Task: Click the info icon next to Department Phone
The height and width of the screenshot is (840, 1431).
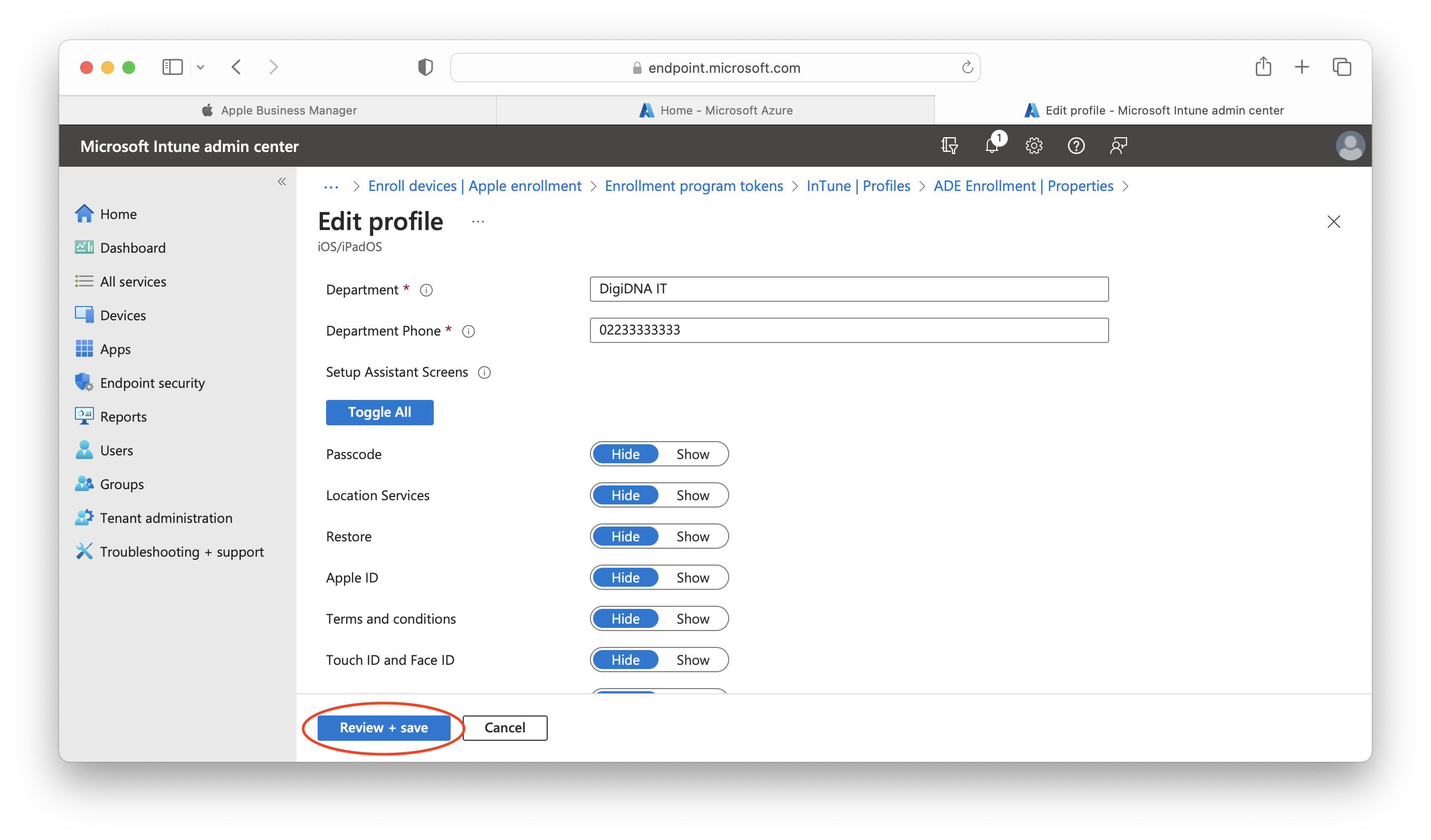Action: point(468,331)
